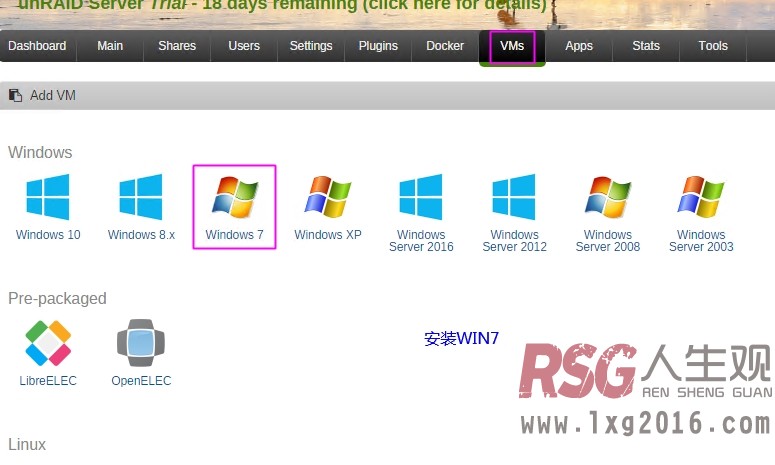The image size is (775, 465).
Task: Switch to the Plugins tab
Action: pyautogui.click(x=378, y=46)
